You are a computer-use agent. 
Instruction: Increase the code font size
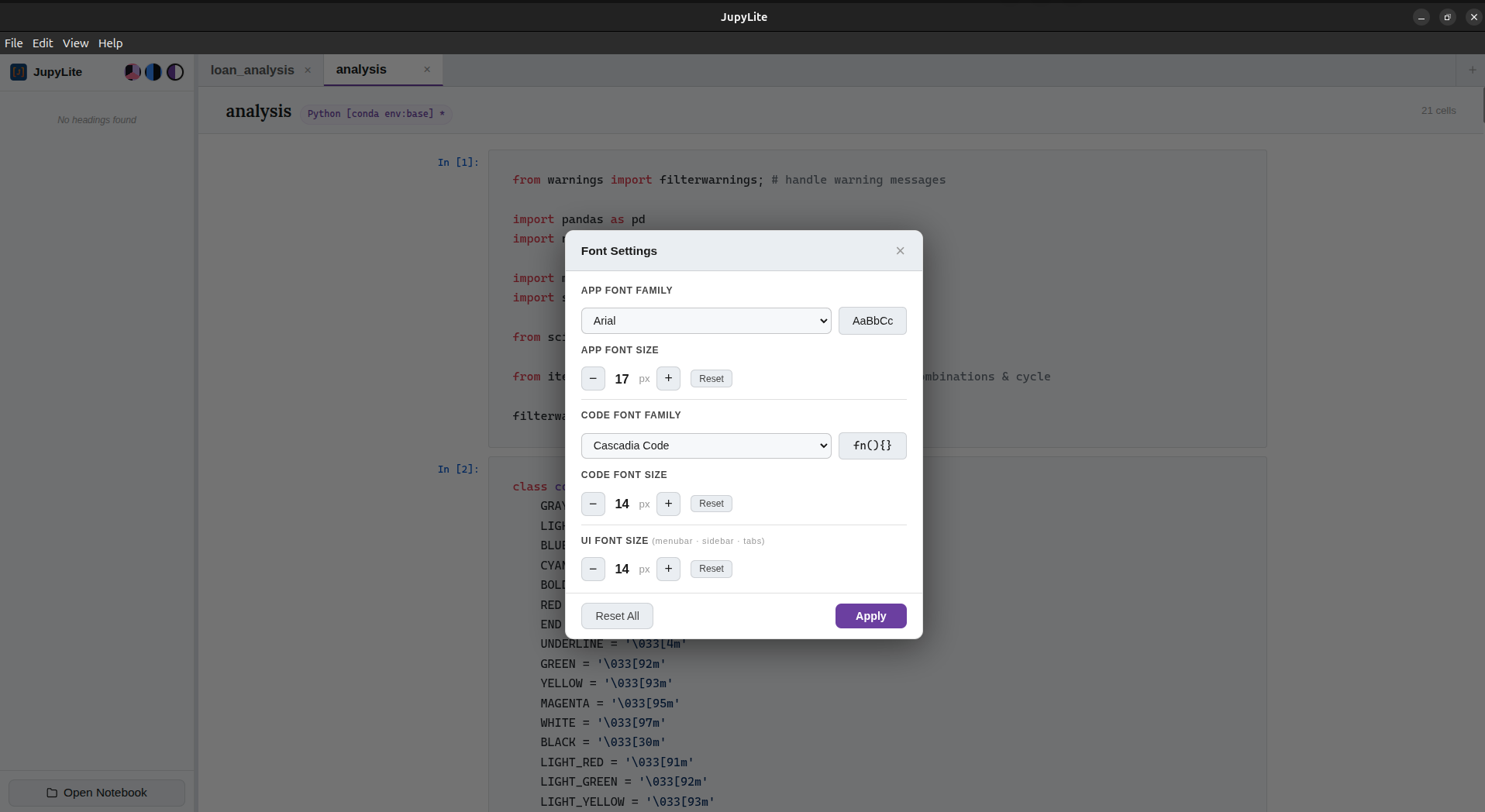pyautogui.click(x=668, y=504)
